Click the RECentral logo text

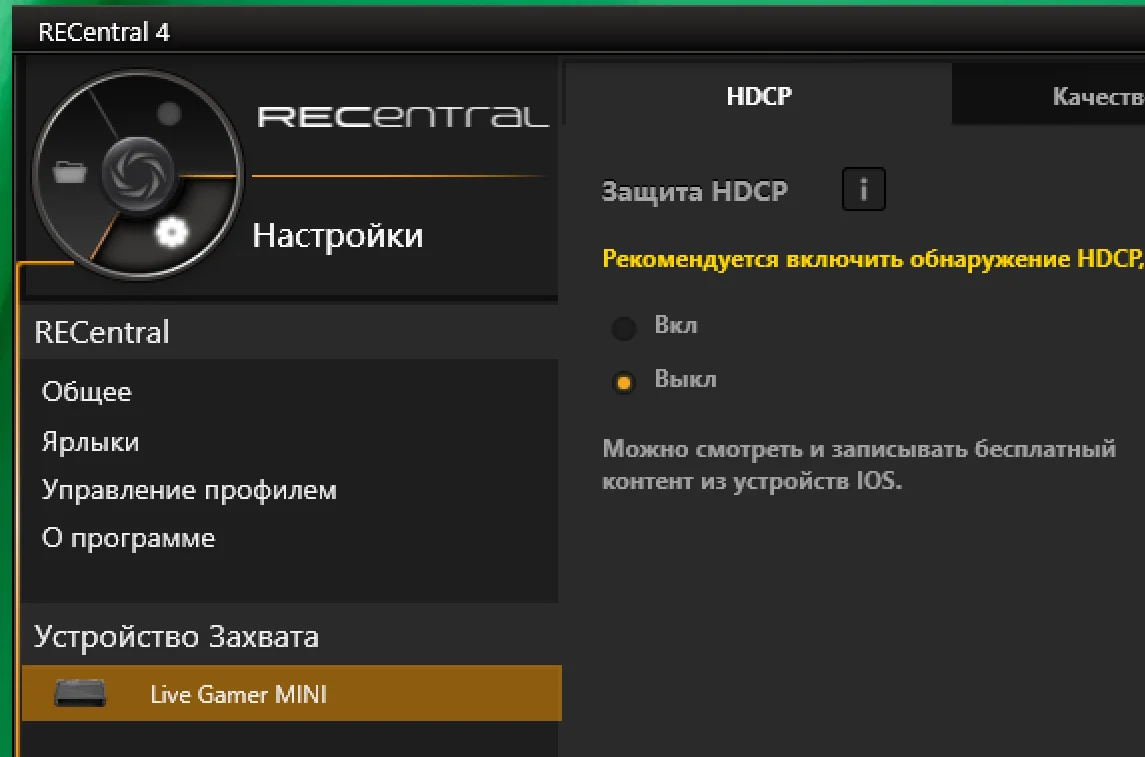click(x=402, y=117)
